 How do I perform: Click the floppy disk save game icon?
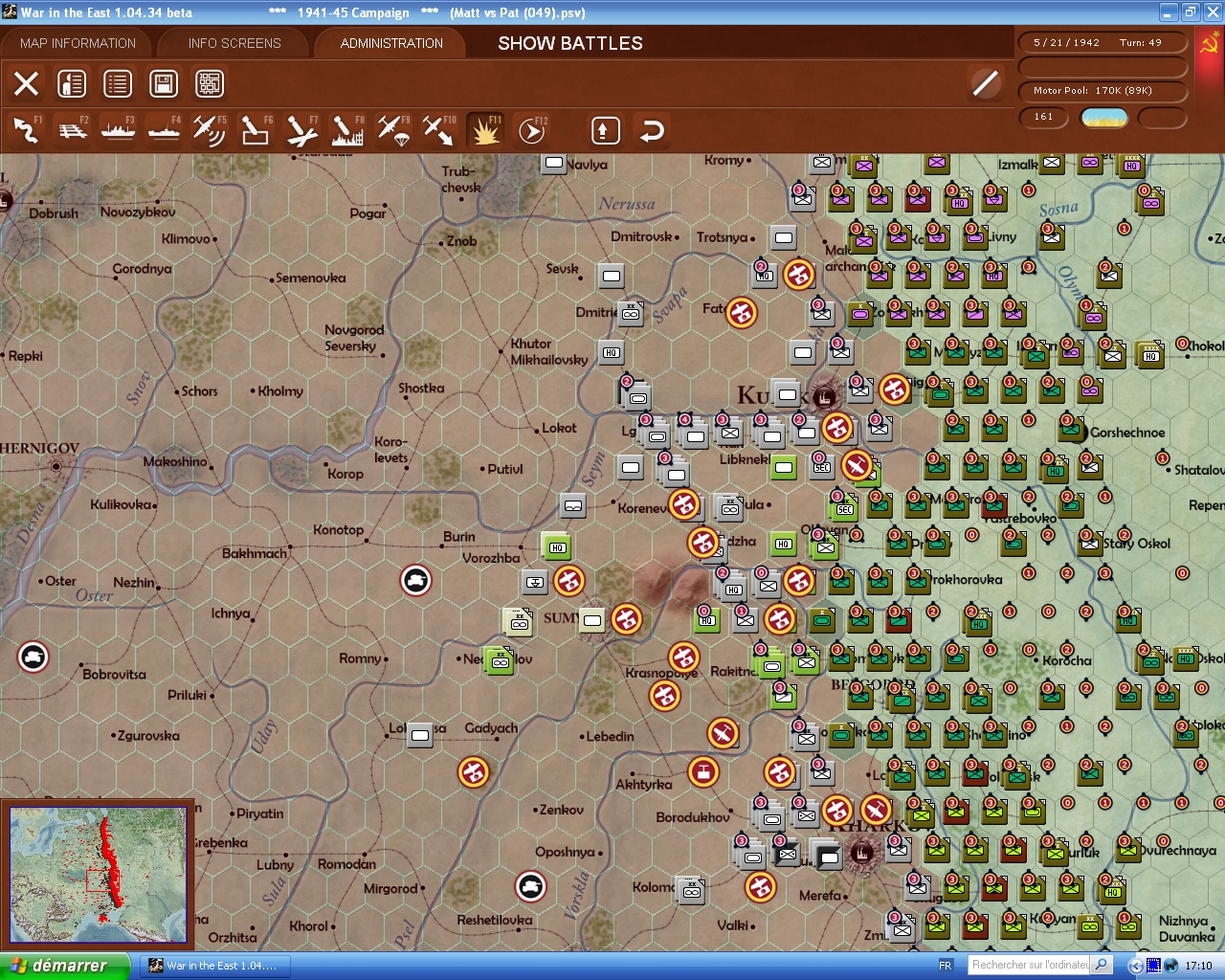(x=164, y=84)
